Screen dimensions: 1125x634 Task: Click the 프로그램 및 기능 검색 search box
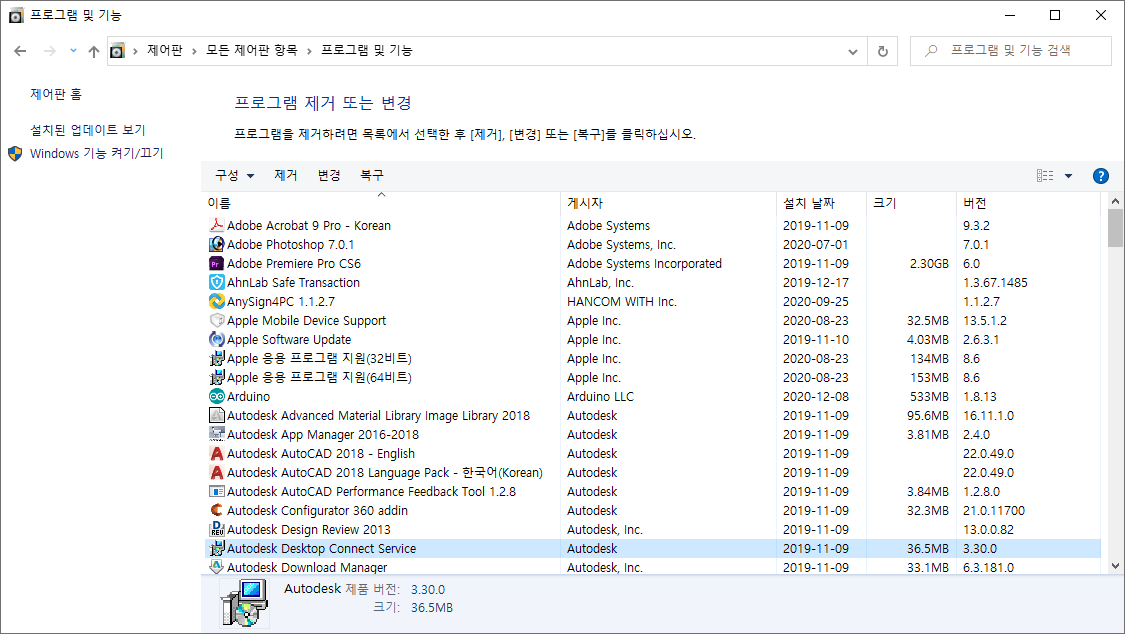pyautogui.click(x=1010, y=51)
